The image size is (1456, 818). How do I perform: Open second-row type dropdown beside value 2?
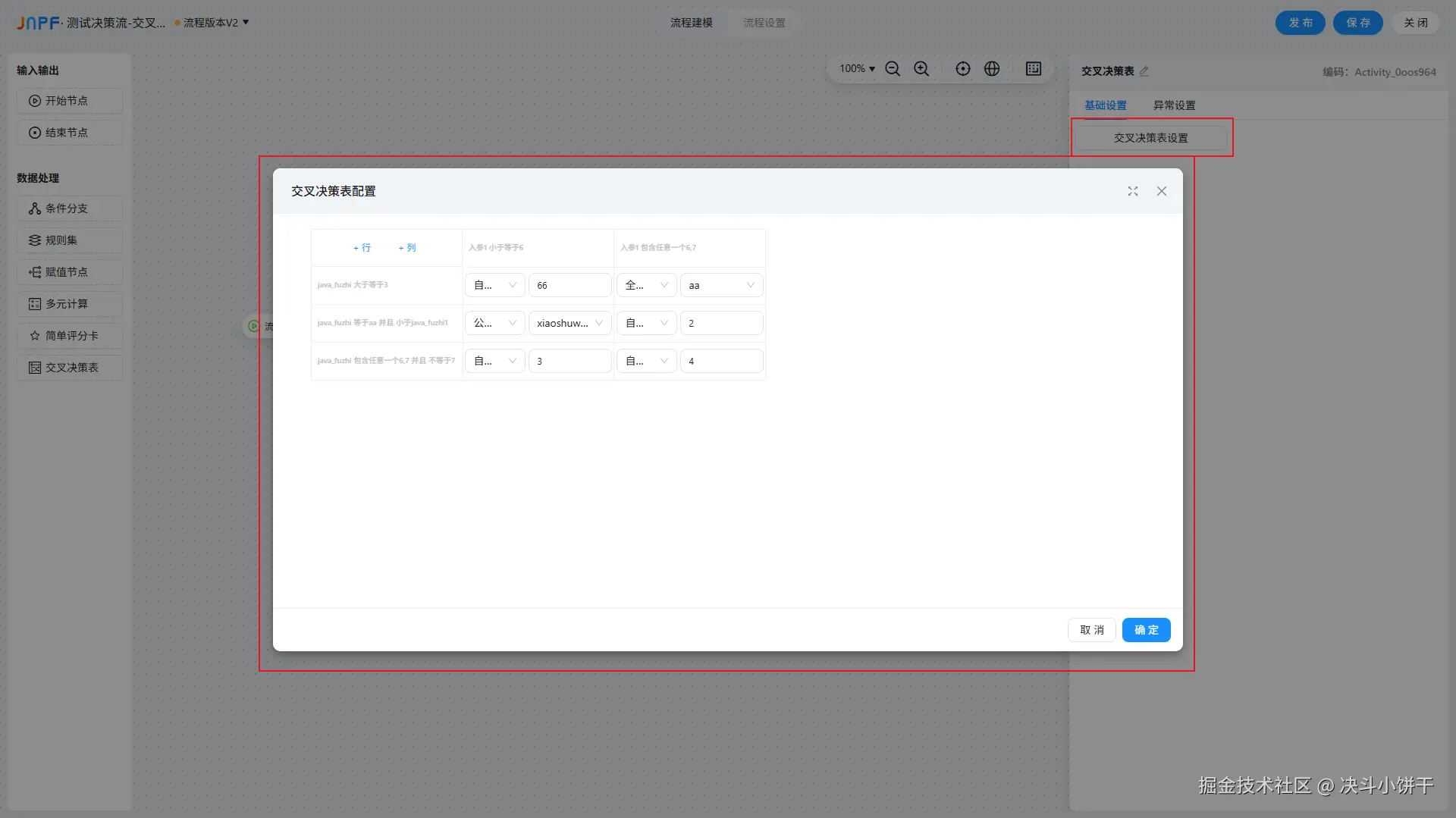pos(647,323)
